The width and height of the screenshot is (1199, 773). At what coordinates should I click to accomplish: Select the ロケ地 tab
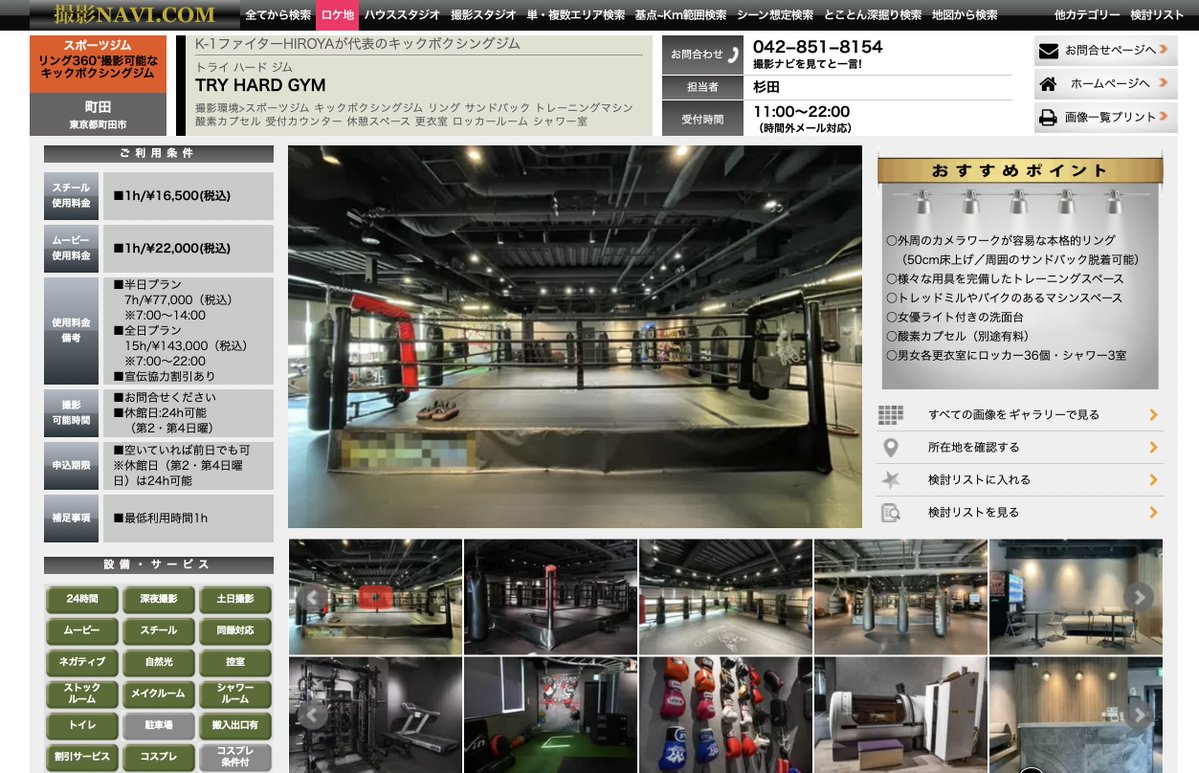(337, 15)
